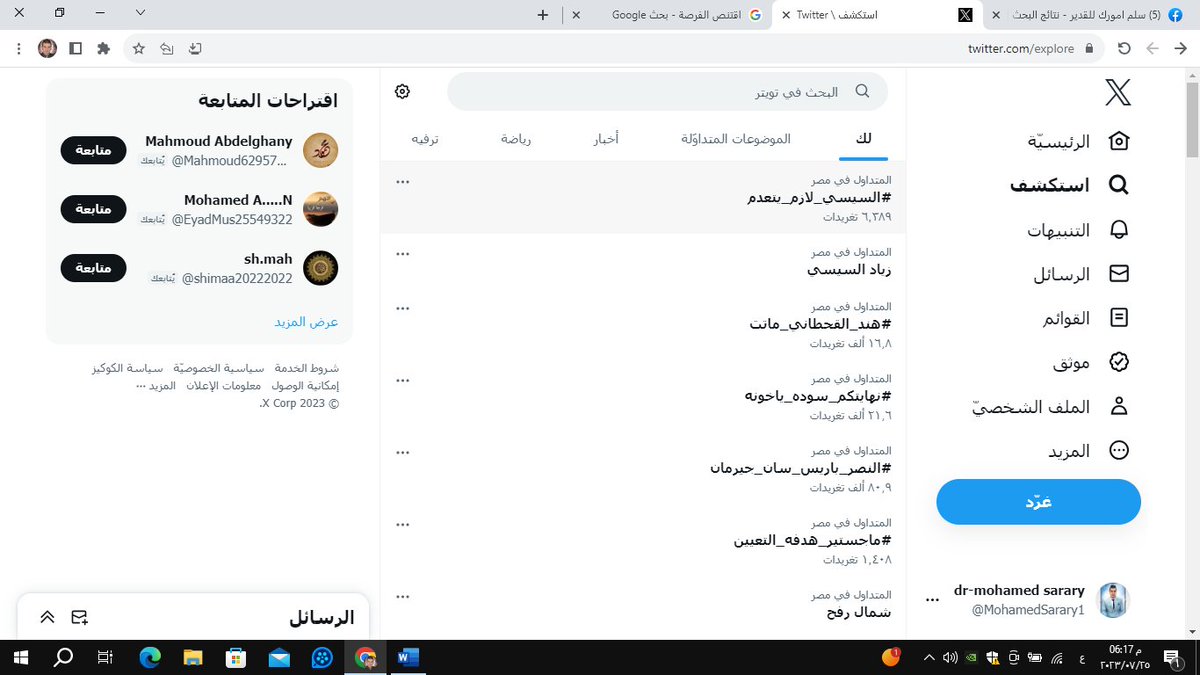Toggle Chrome side panel icon
The width and height of the screenshot is (1200, 675).
[75, 48]
